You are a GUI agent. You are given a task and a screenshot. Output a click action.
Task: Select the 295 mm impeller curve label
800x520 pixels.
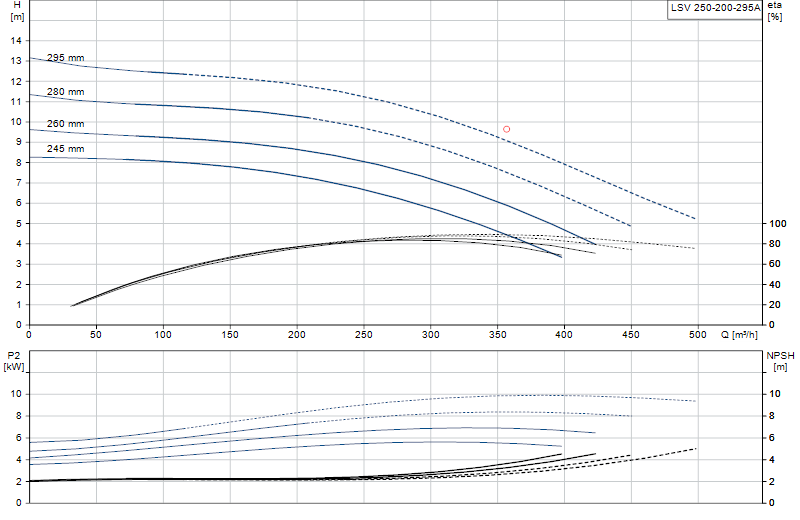point(65,58)
